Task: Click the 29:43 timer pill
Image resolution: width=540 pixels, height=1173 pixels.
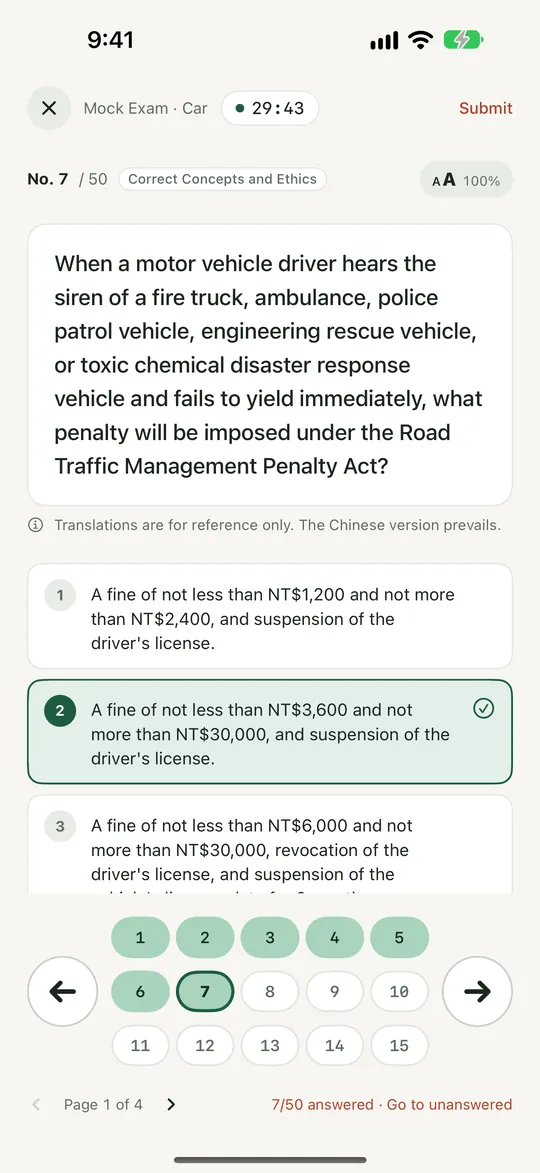Action: (270, 108)
